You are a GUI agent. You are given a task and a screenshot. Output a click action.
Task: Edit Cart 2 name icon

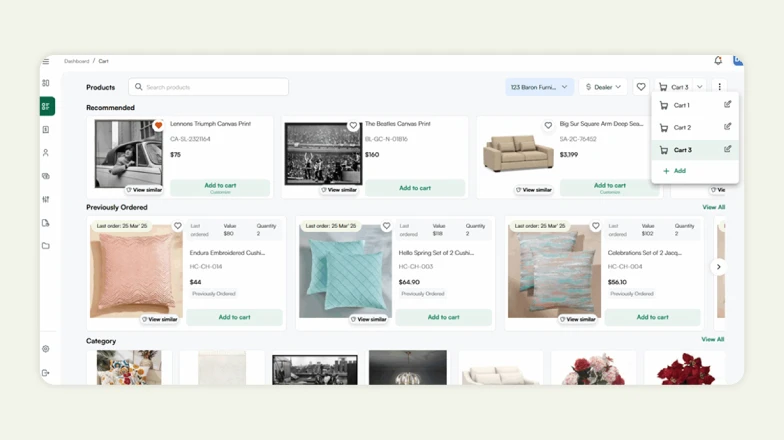(x=728, y=126)
